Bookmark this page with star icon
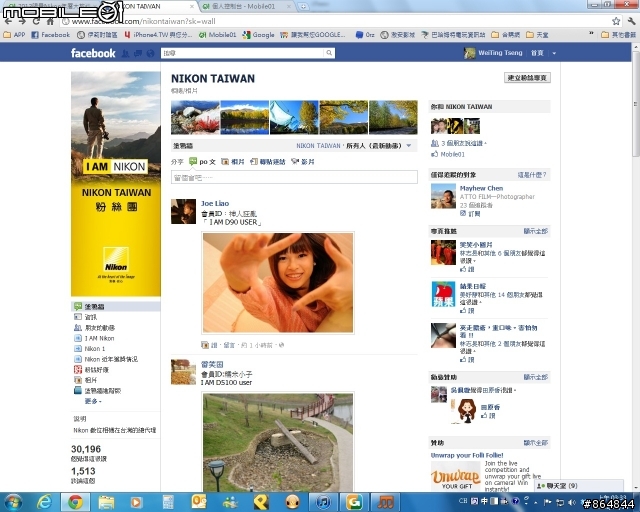Image resolution: width=640 pixels, height=512 pixels. coord(616,21)
